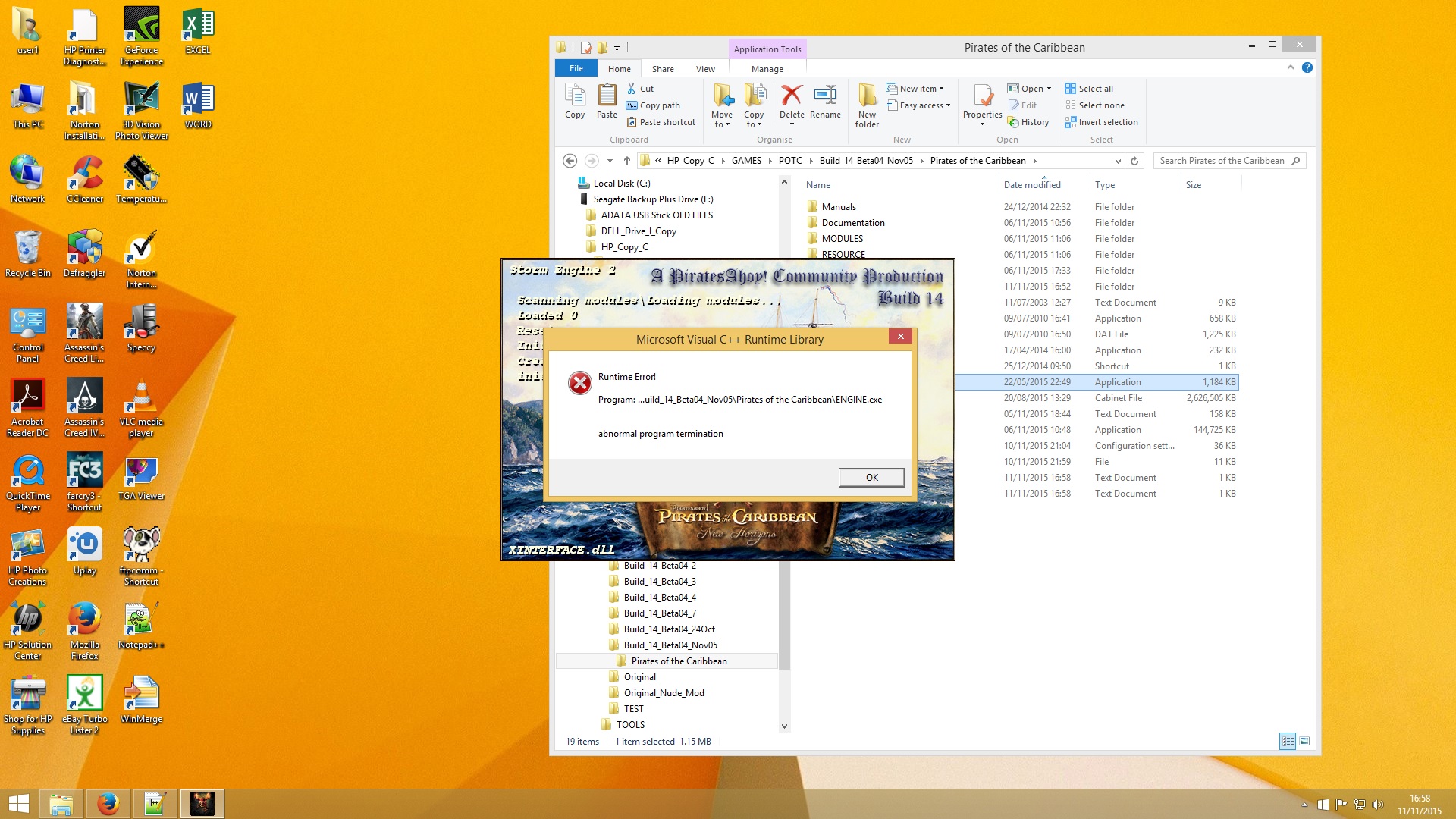Click the Explorer Back arrow button

(x=570, y=161)
